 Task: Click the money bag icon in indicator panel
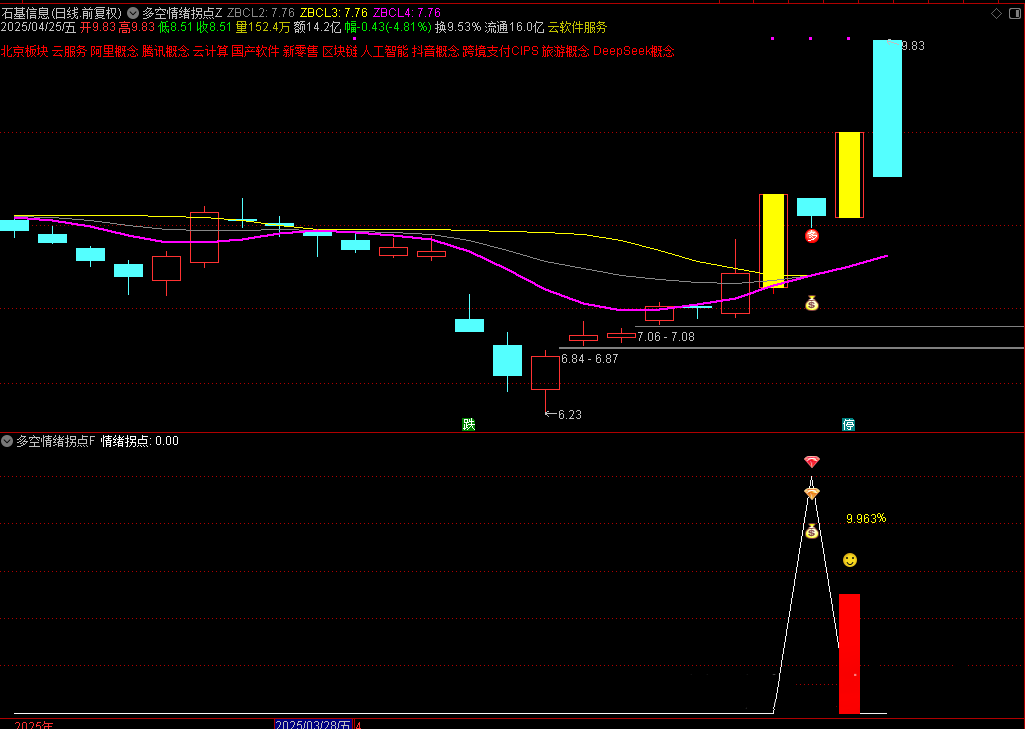(x=811, y=531)
